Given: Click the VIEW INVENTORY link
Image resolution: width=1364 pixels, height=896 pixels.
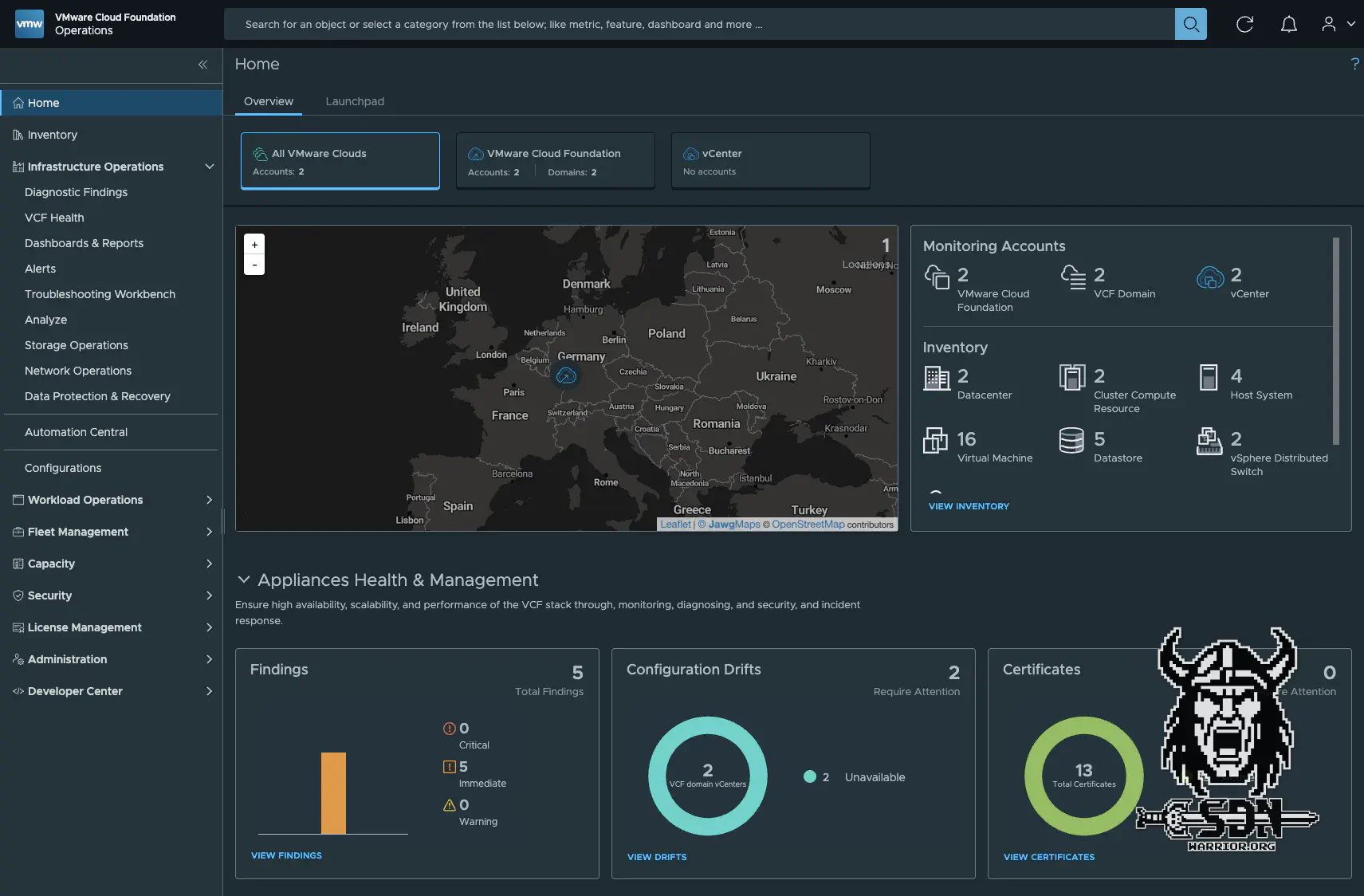Looking at the screenshot, I should point(969,506).
